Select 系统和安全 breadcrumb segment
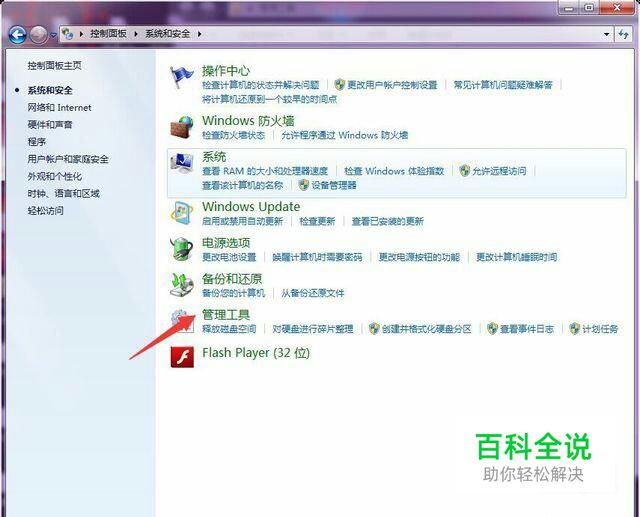 coord(168,34)
